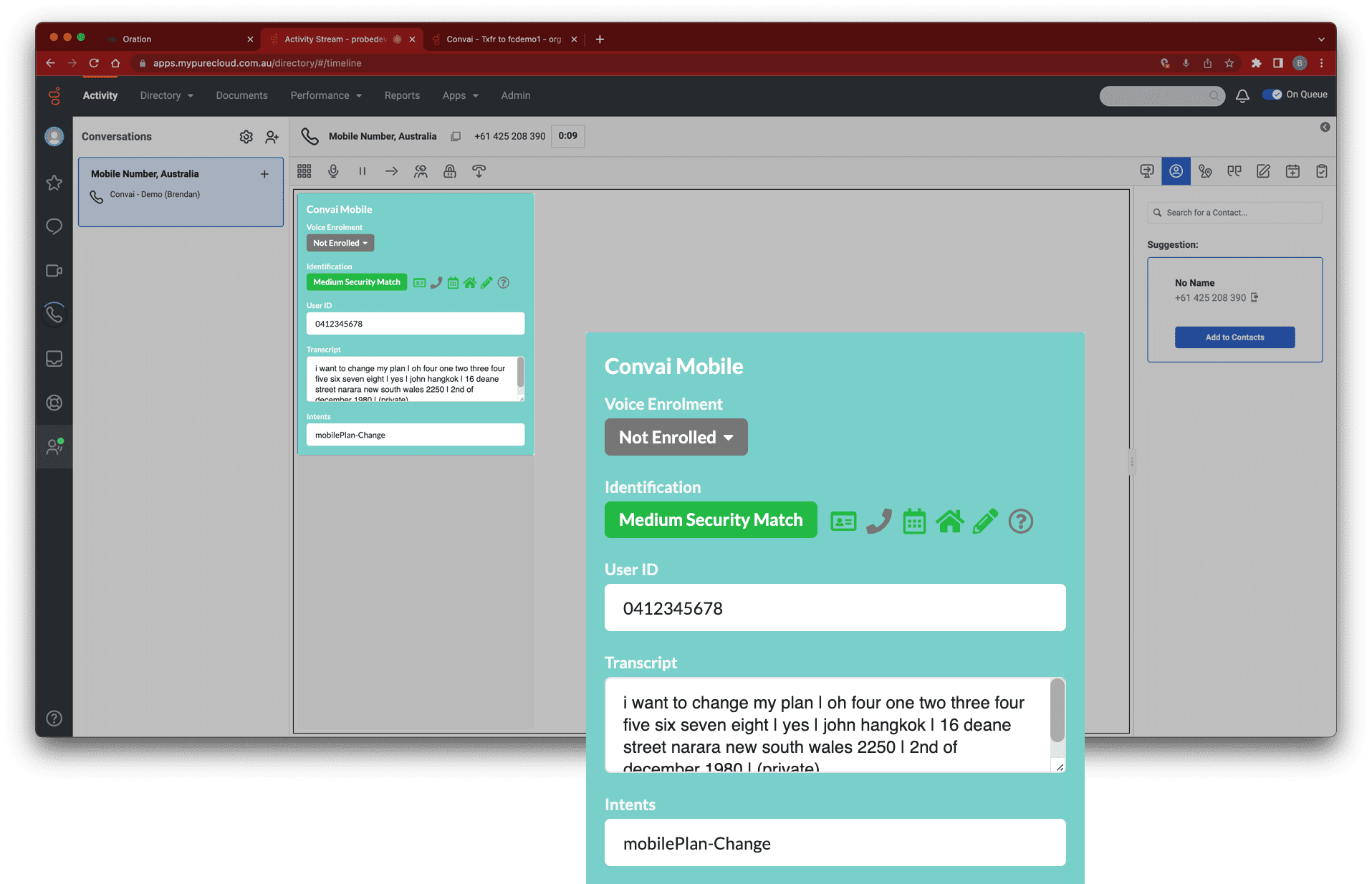This screenshot has height=884, width=1372.
Task: Toggle the On Queue switch
Action: click(1272, 95)
